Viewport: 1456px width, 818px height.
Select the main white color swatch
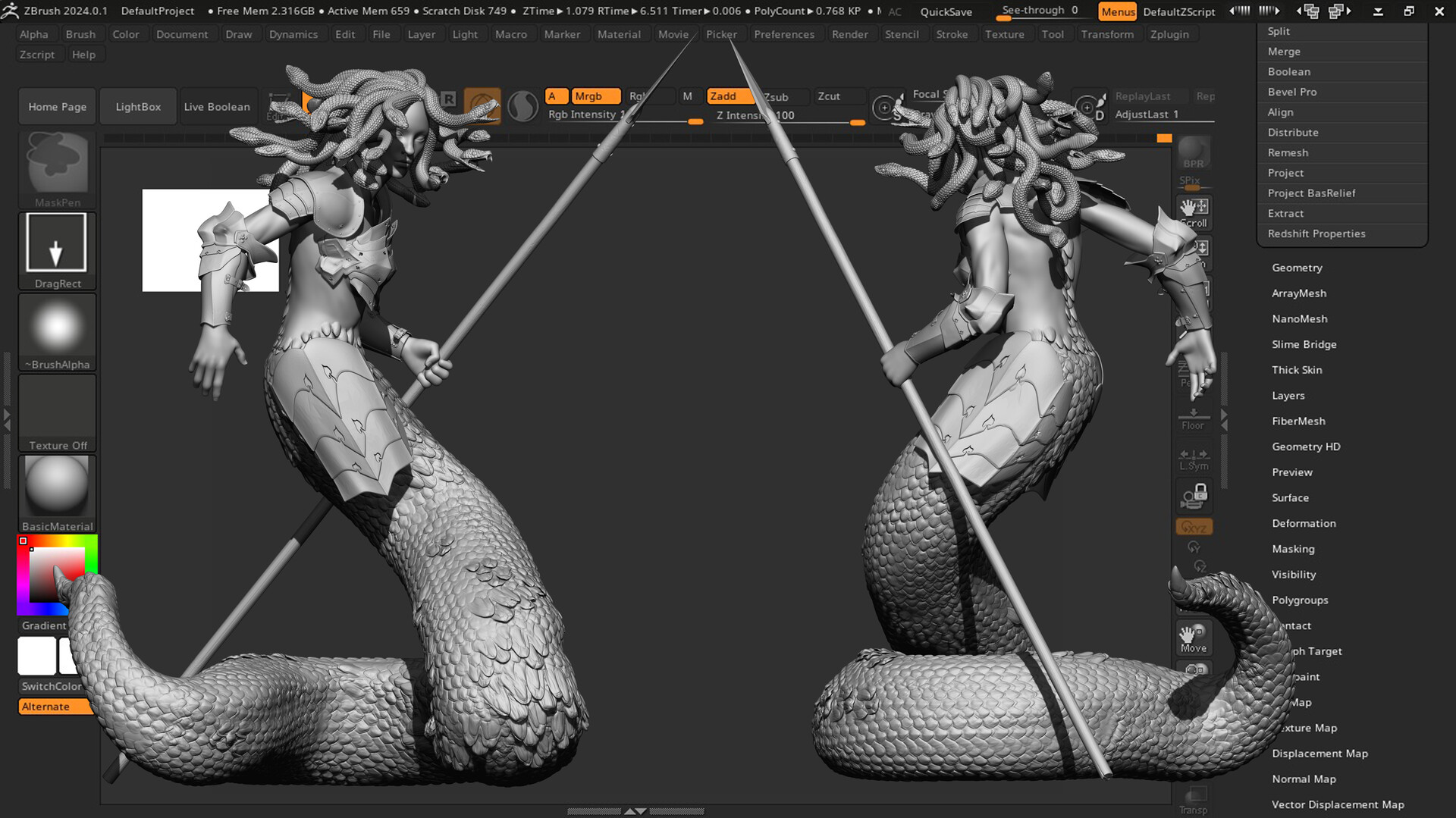[x=37, y=655]
